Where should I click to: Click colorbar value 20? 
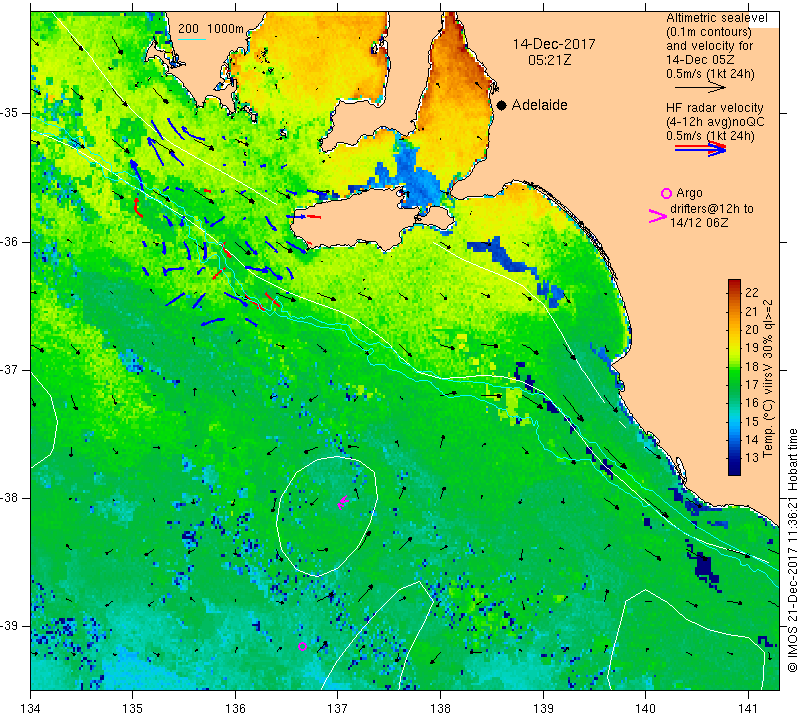pos(752,330)
